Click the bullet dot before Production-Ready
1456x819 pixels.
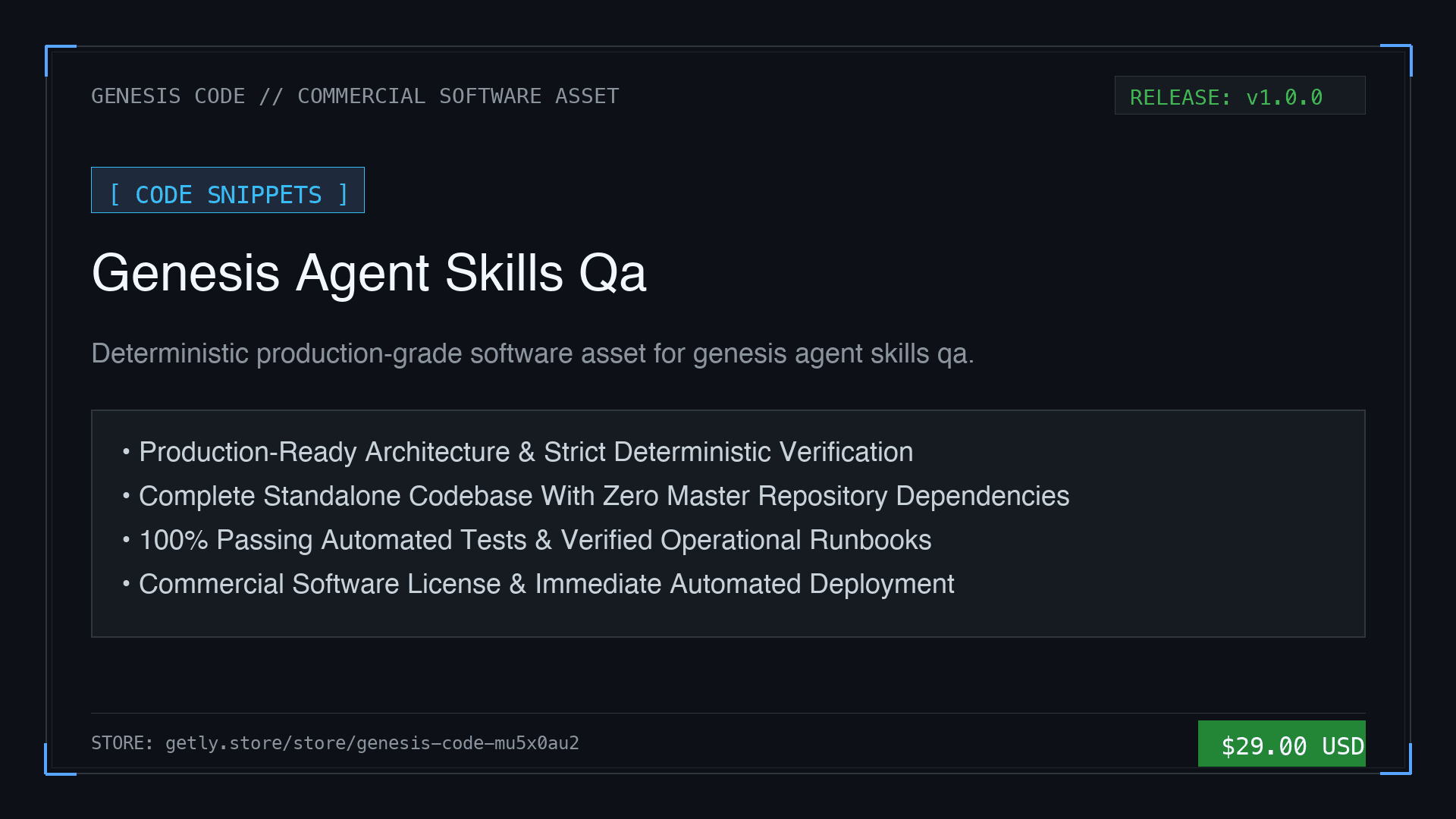pos(126,453)
